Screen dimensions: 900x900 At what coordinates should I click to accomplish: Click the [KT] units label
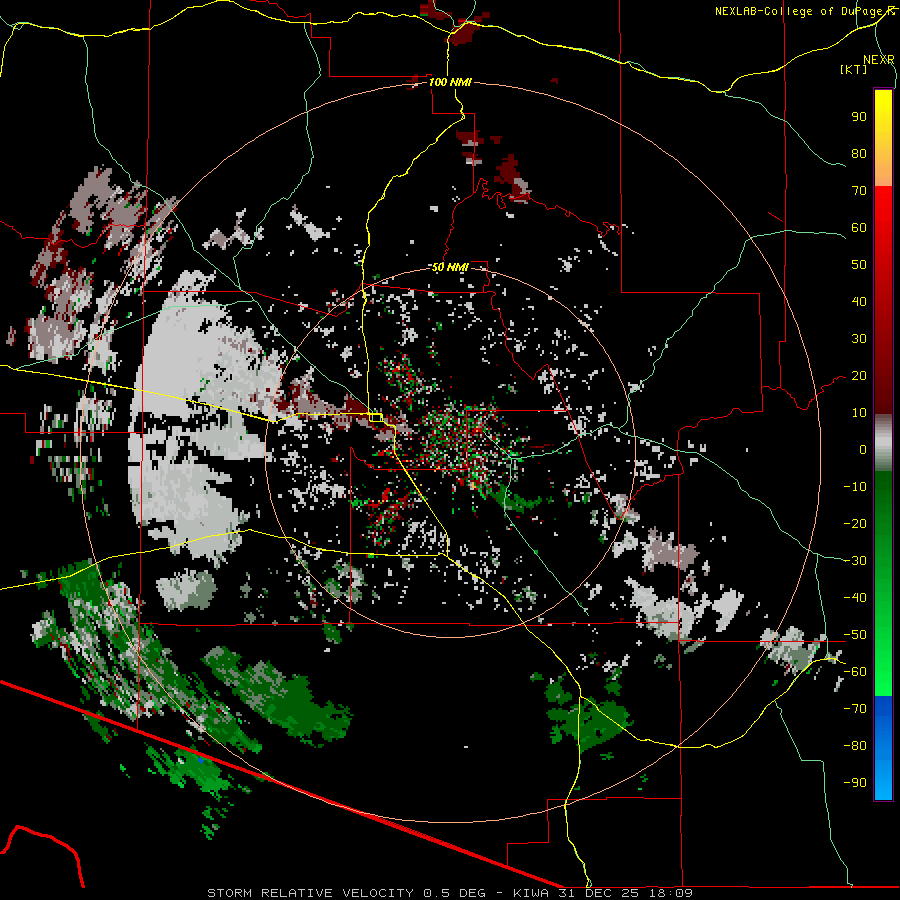(x=853, y=69)
